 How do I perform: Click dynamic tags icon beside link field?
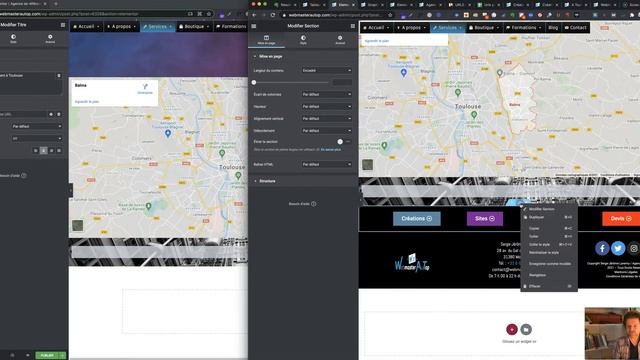click(59, 114)
